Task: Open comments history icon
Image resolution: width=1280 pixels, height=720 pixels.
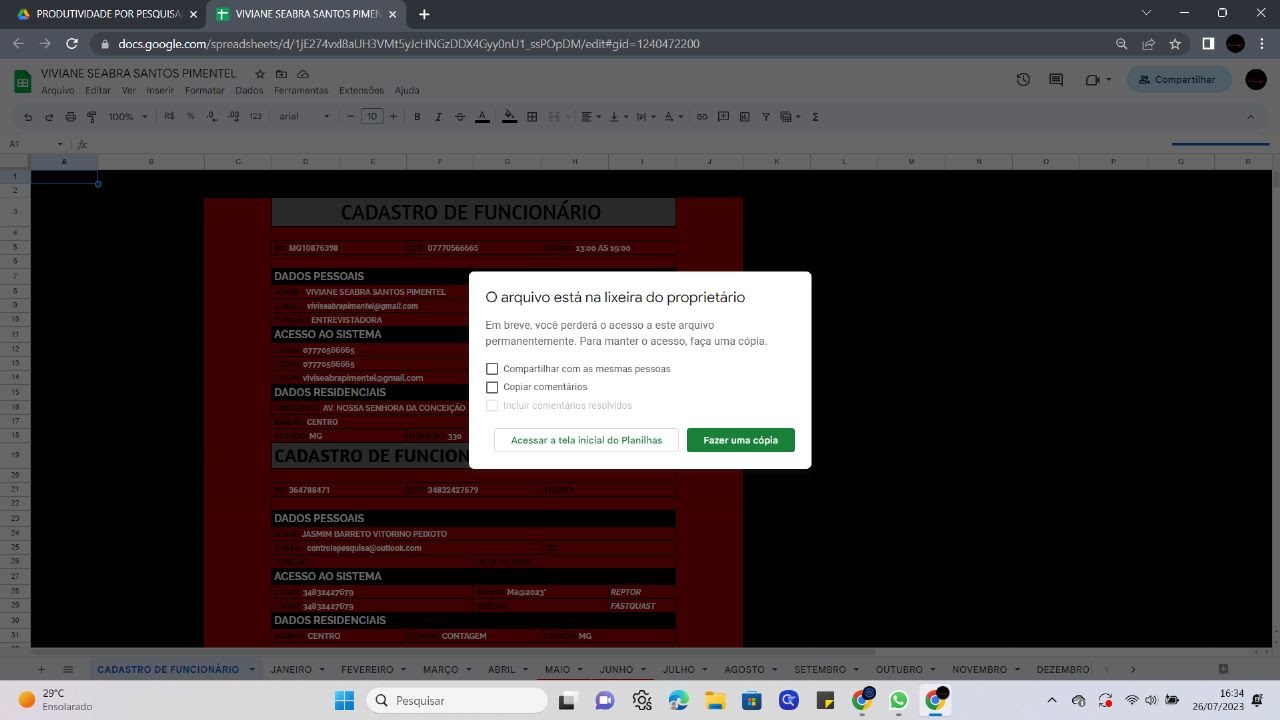Action: tap(1056, 80)
